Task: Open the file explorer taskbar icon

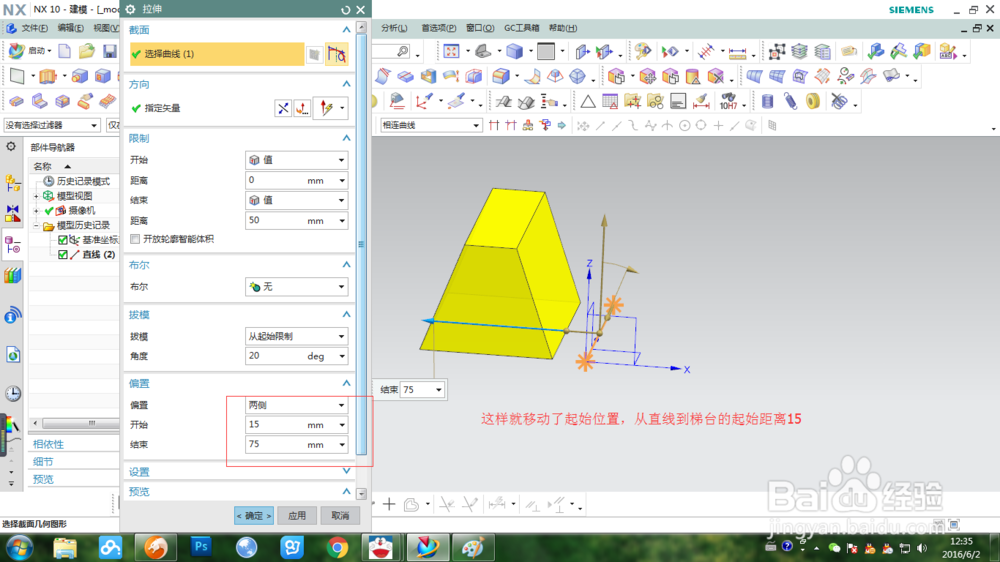Action: 64,547
